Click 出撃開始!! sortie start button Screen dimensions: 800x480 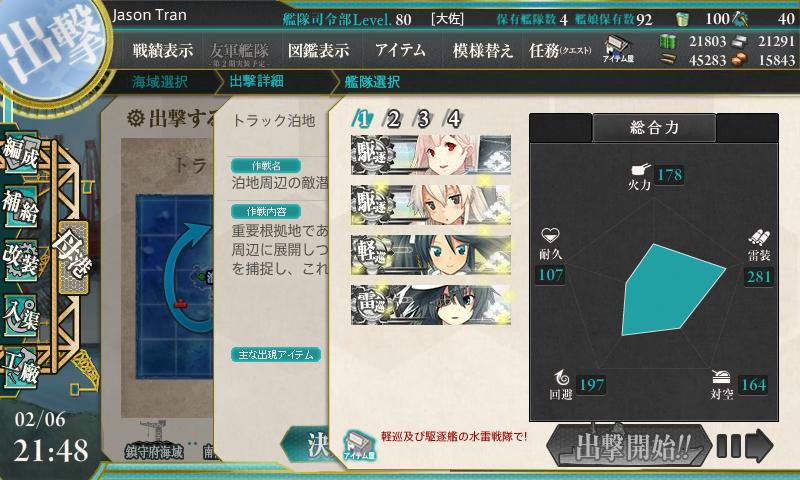pos(629,446)
